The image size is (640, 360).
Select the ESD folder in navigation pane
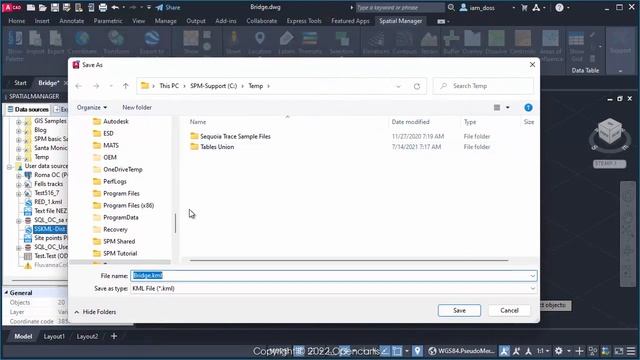(x=103, y=133)
